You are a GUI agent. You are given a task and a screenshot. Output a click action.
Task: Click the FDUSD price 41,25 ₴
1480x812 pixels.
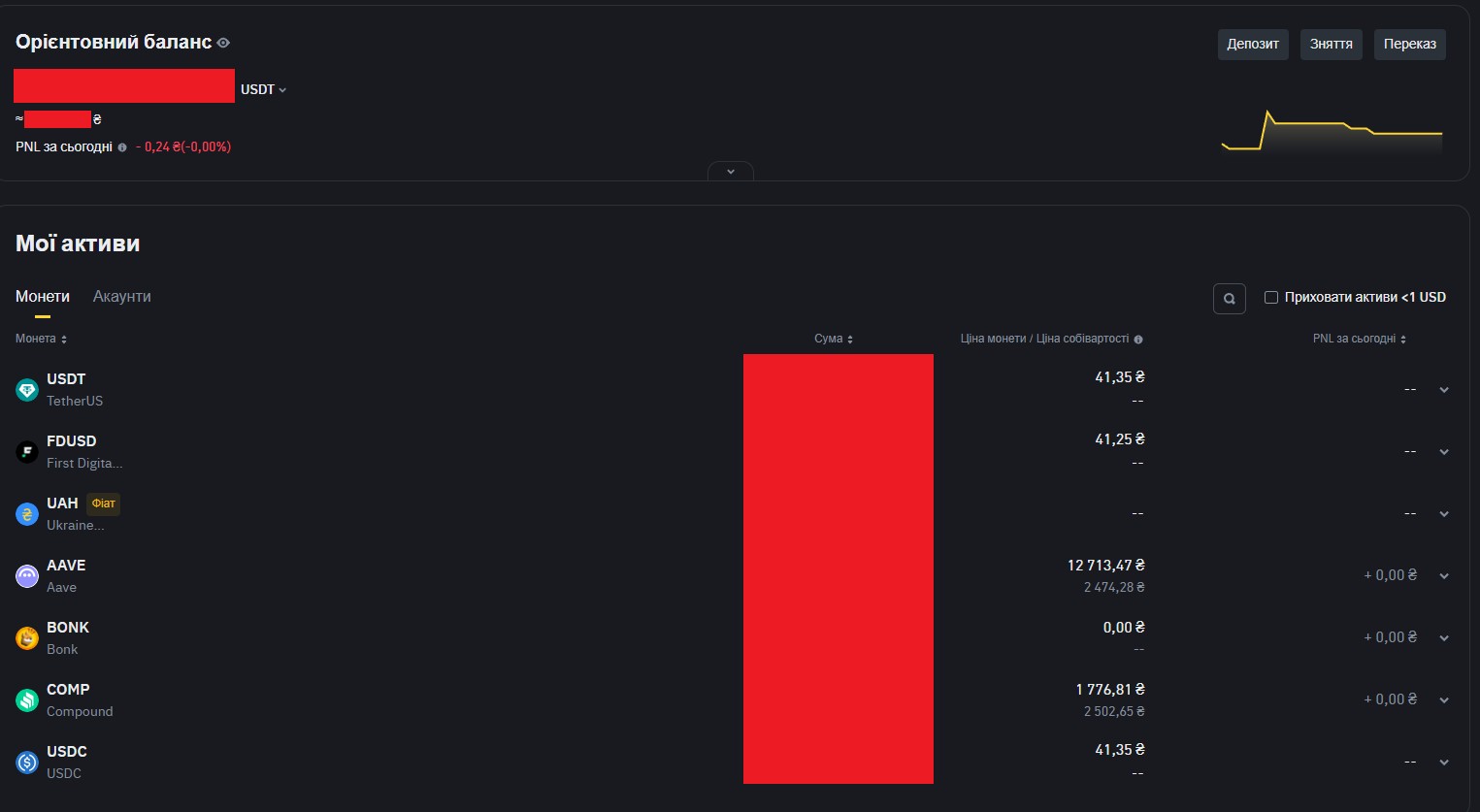pos(1120,438)
